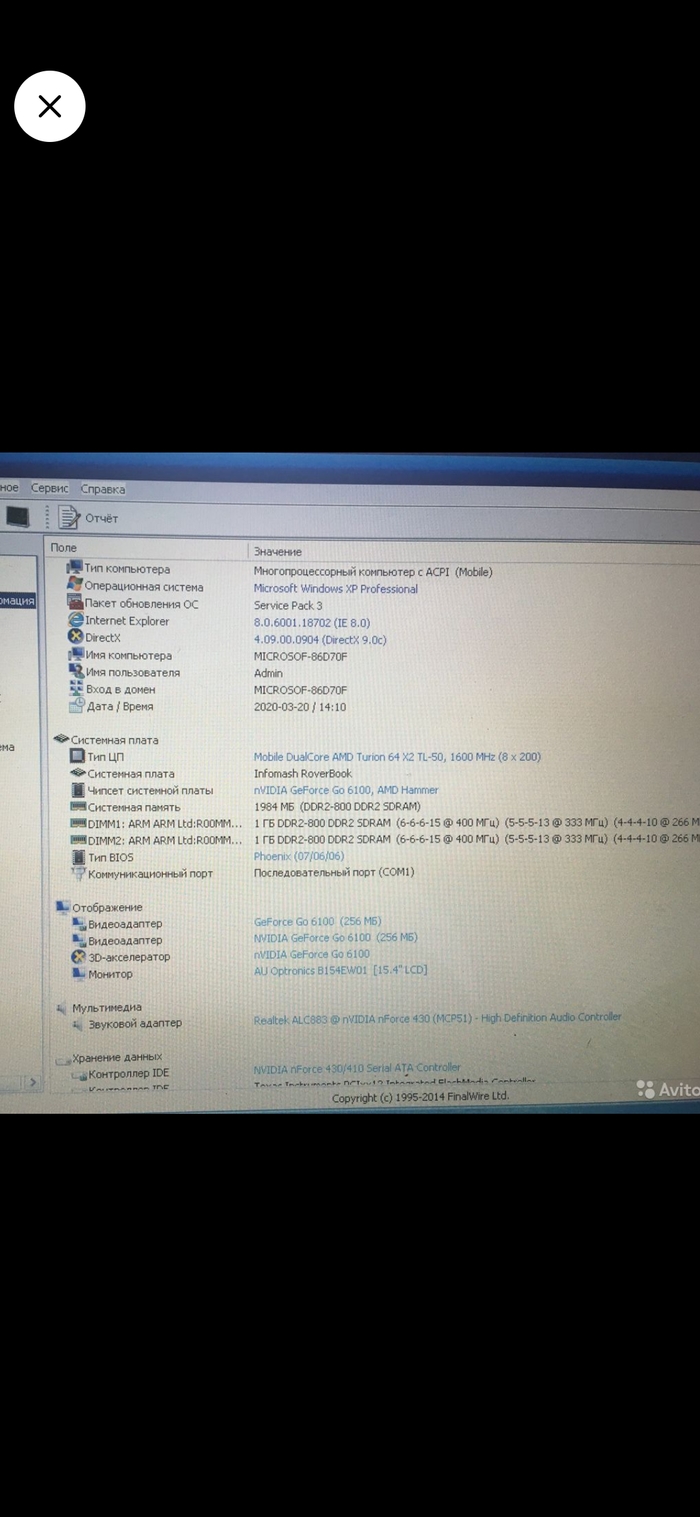Click the Internet Explorer icon in the list
This screenshot has width=700, height=1517.
coord(75,621)
